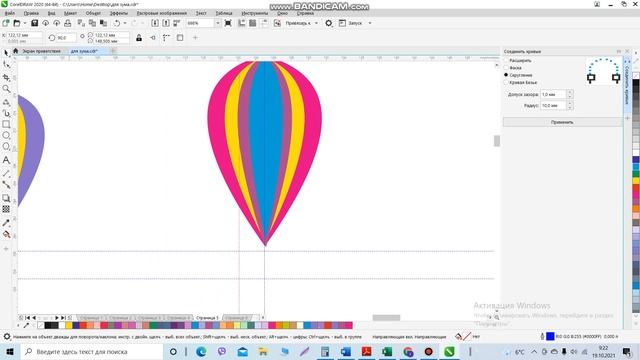This screenshot has height=360, width=640.
Task: Jump to first page button
Action: click(27, 318)
